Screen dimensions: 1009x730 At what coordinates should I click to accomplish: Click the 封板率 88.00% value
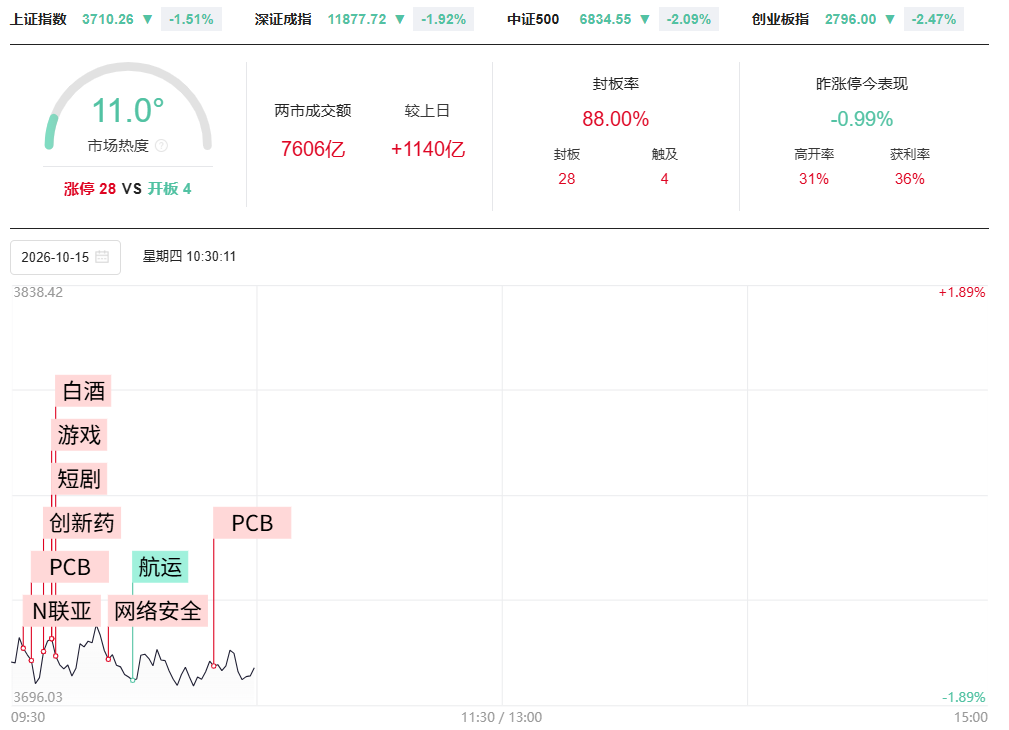pos(615,119)
